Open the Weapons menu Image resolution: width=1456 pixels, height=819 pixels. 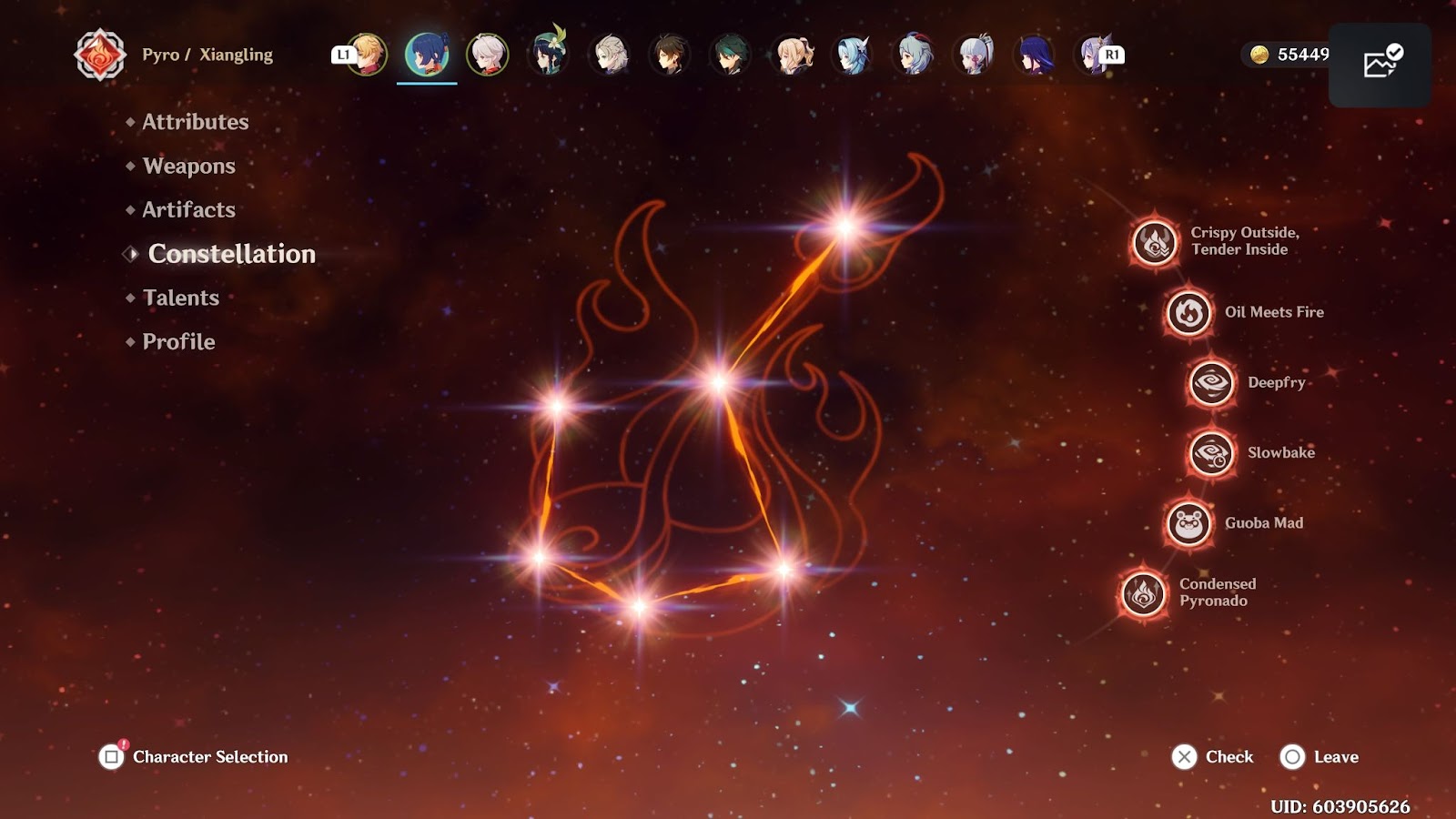(x=188, y=166)
